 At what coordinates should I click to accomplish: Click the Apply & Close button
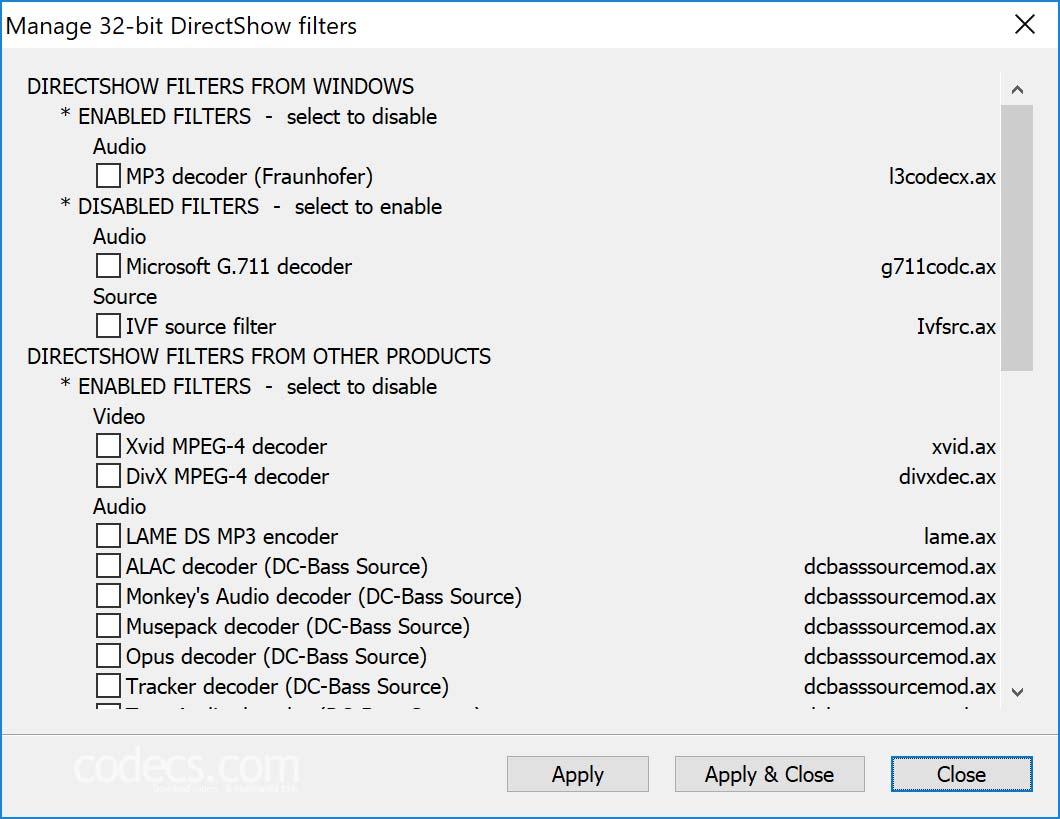click(769, 774)
